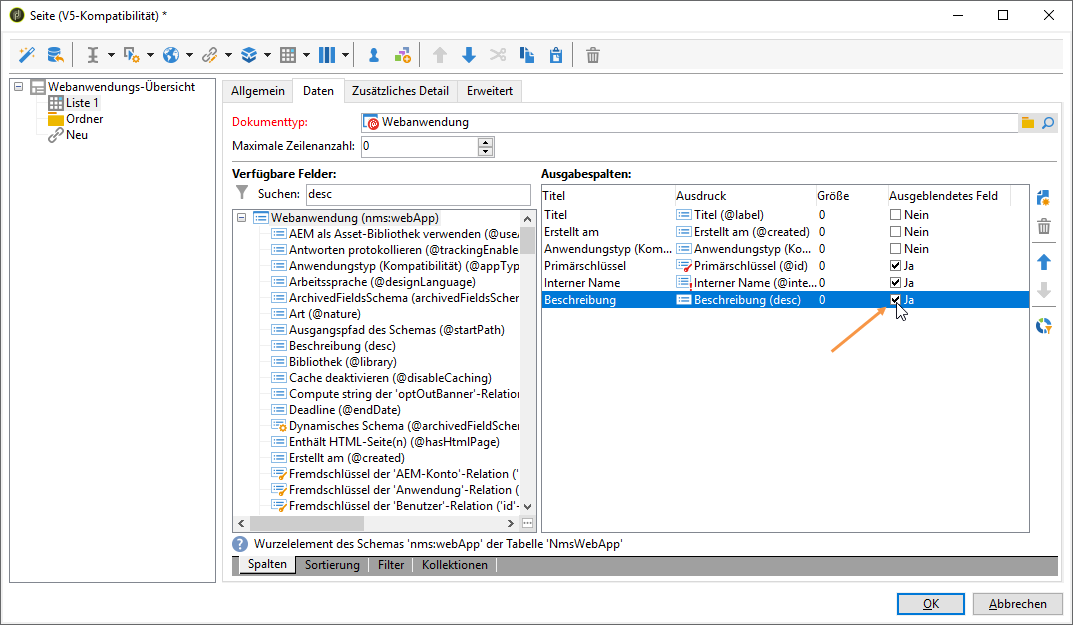Viewport: 1084px width, 638px height.
Task: Select the Filter bottom tab
Action: (391, 565)
